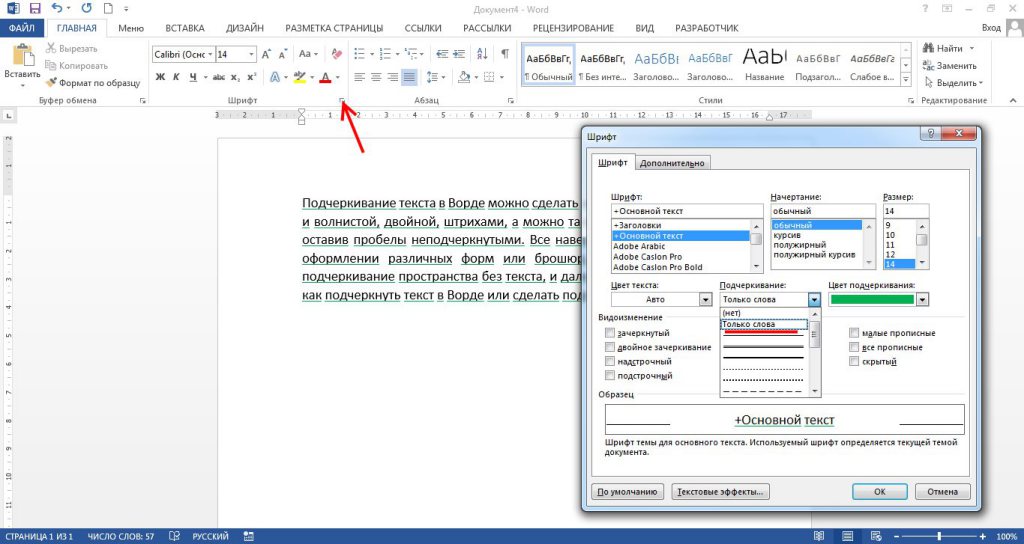Expand the Найти search dropdown arrow
The height and width of the screenshot is (544, 1024).
(971, 49)
